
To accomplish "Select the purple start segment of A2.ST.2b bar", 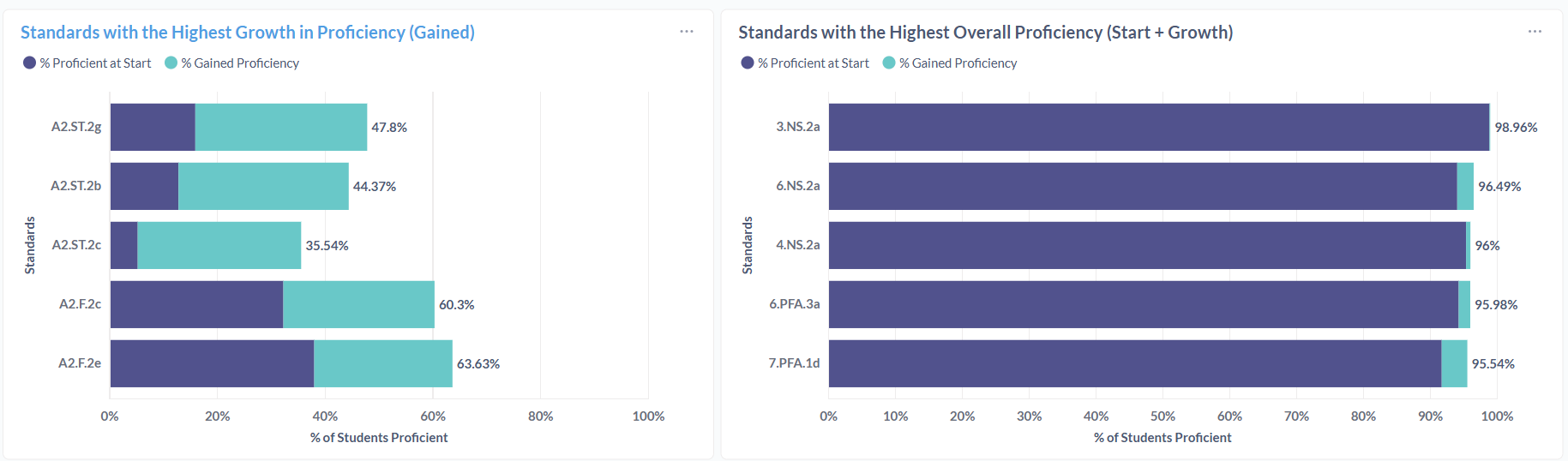I will click(x=144, y=186).
